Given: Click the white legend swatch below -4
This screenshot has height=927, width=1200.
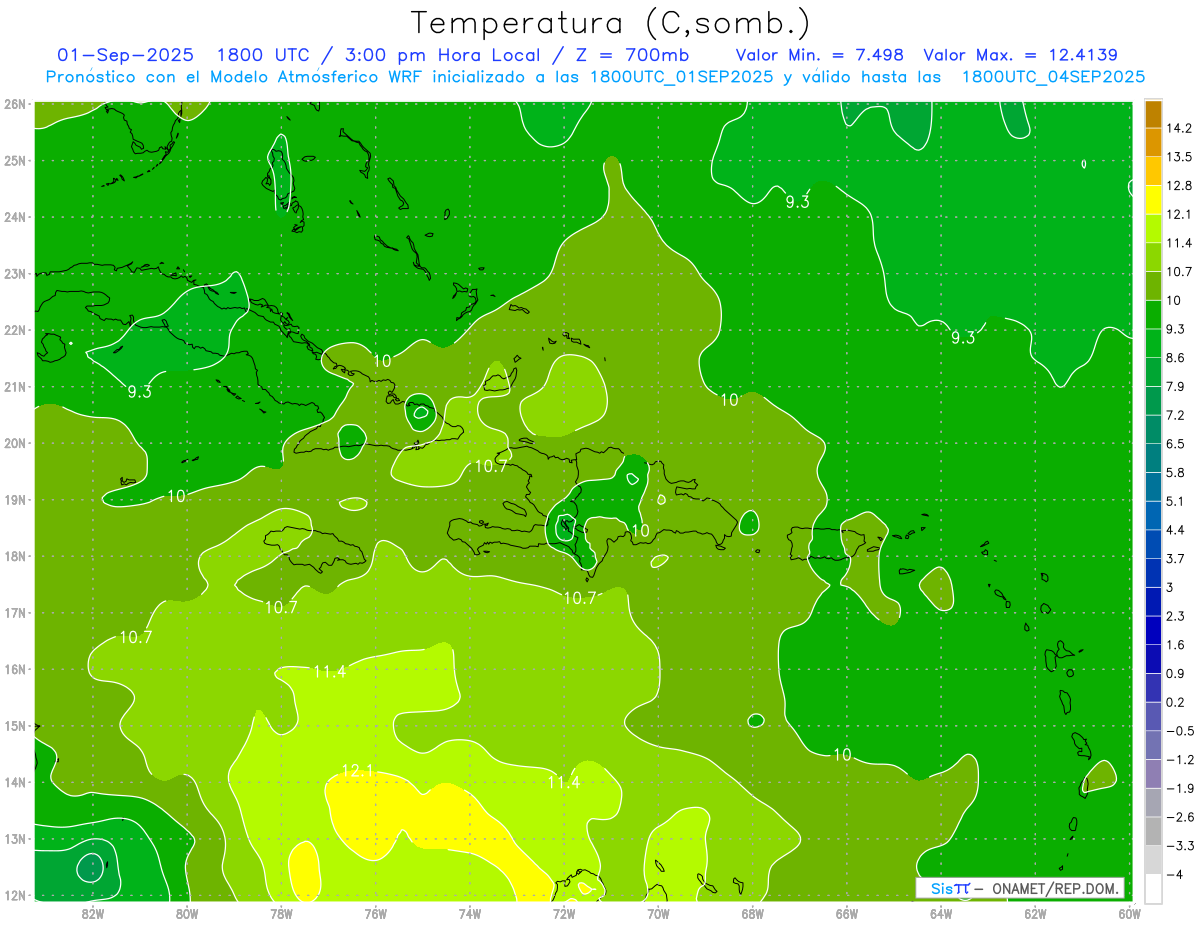Looking at the screenshot, I should (1153, 889).
